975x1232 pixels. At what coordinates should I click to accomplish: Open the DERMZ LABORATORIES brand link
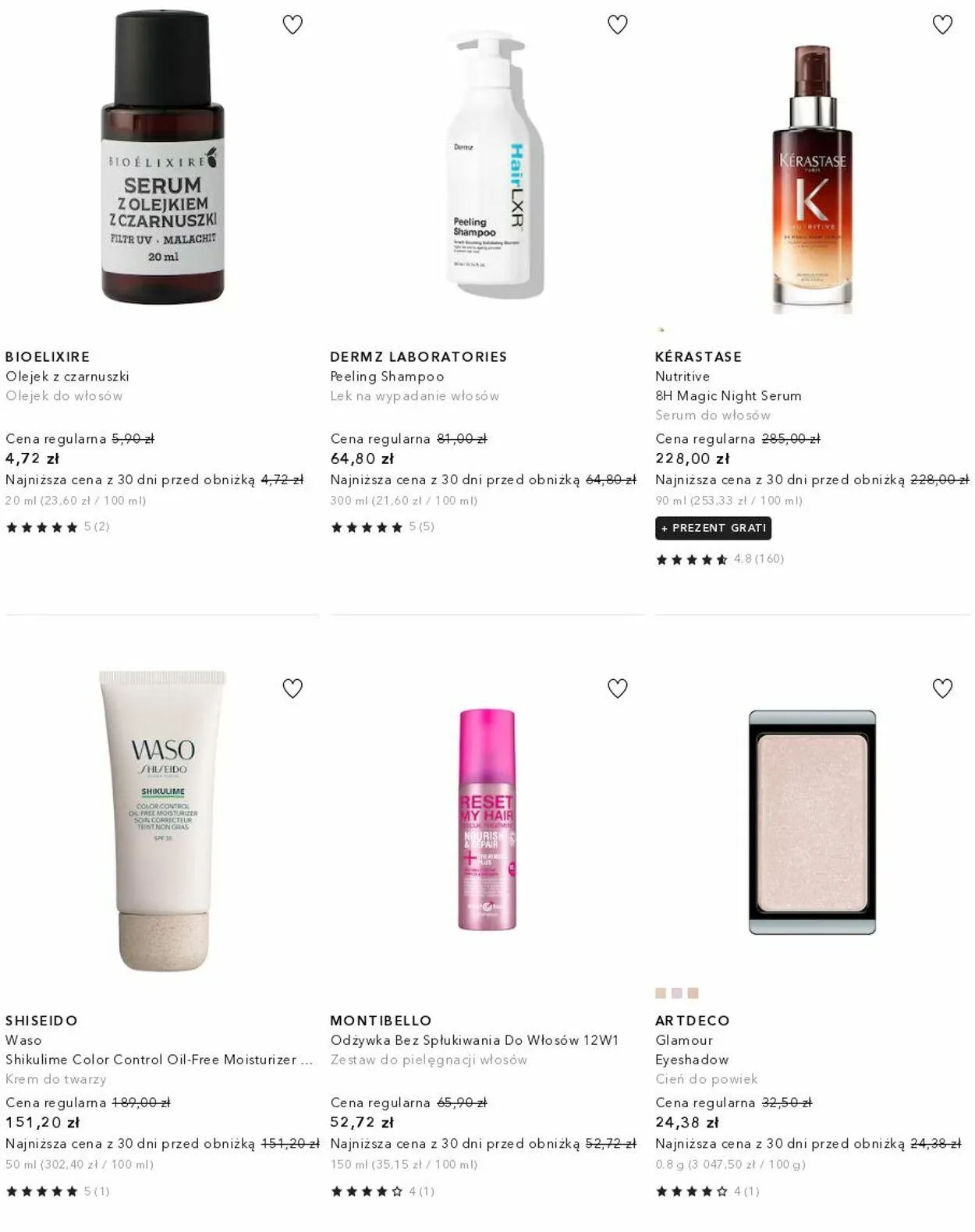[419, 357]
